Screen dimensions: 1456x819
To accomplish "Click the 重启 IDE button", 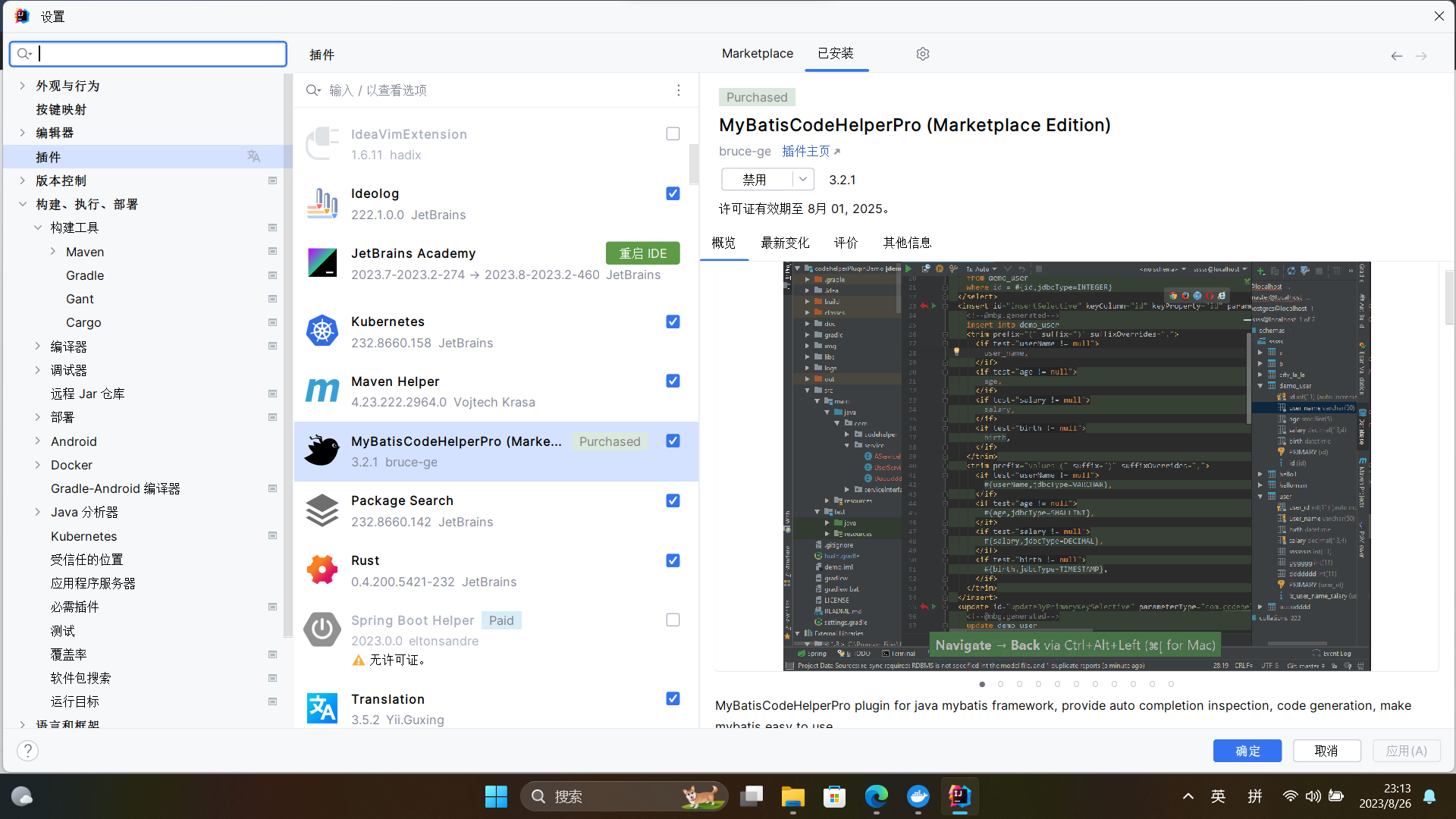I will tap(642, 253).
